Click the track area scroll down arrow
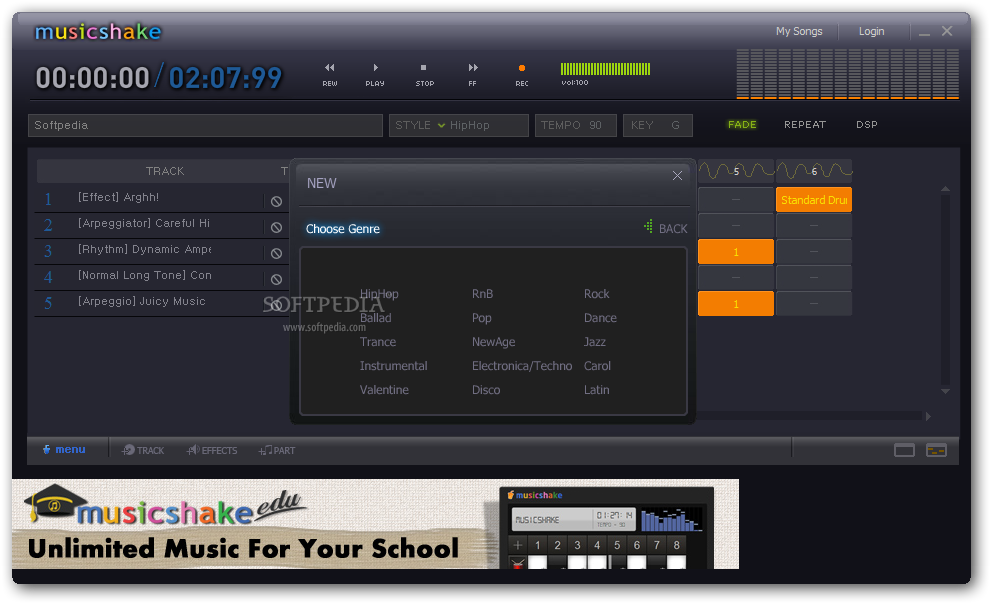The width and height of the screenshot is (991, 604). pyautogui.click(x=945, y=391)
